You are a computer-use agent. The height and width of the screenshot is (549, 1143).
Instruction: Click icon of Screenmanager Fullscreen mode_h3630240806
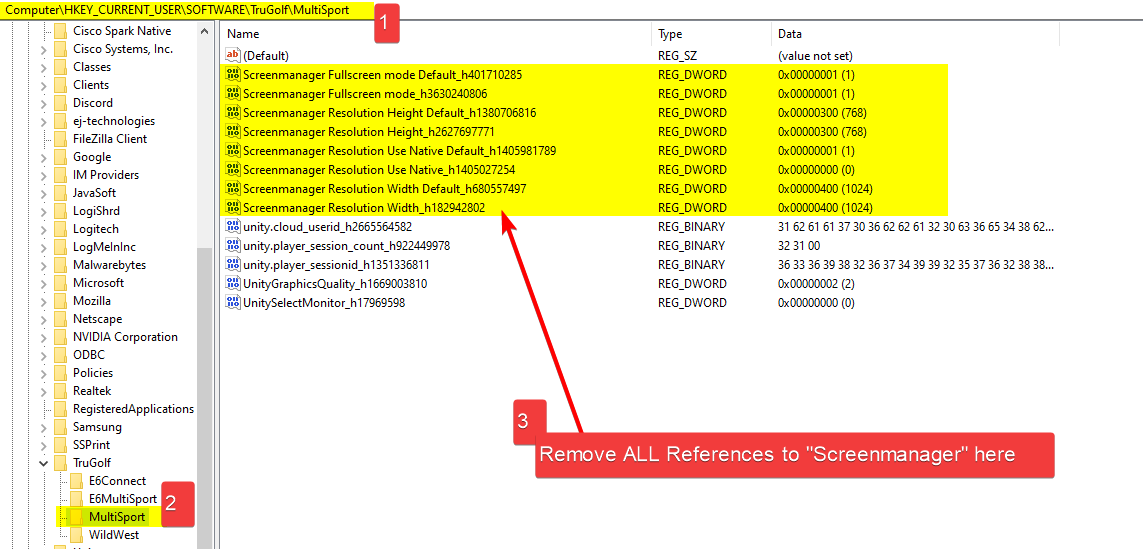point(233,93)
